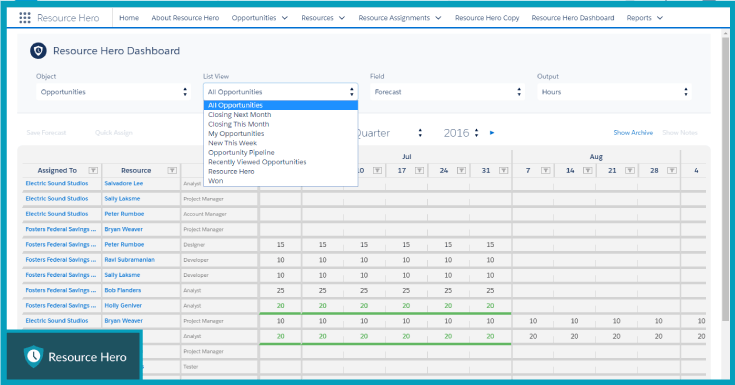Open About Resource Hero tab
This screenshot has width=735, height=385.
(185, 18)
